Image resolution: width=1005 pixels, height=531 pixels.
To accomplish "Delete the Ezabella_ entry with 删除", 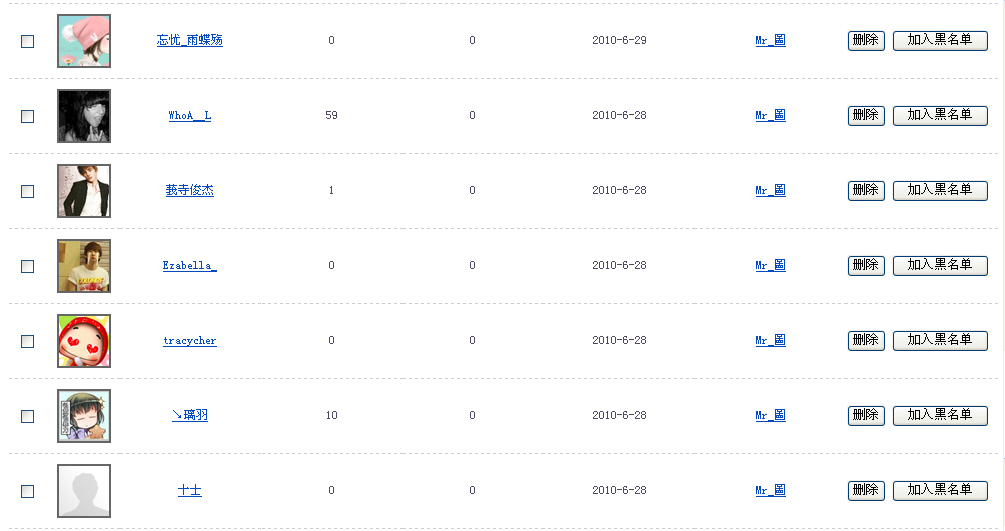I will [866, 265].
